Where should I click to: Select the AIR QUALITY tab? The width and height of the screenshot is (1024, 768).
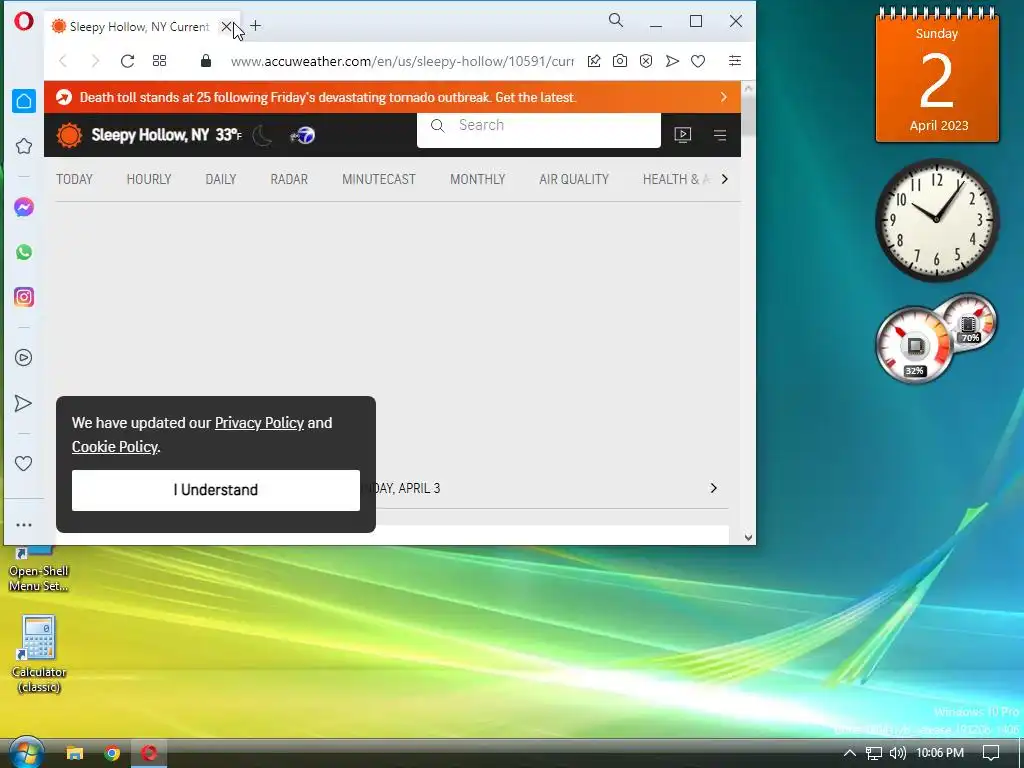pos(574,179)
